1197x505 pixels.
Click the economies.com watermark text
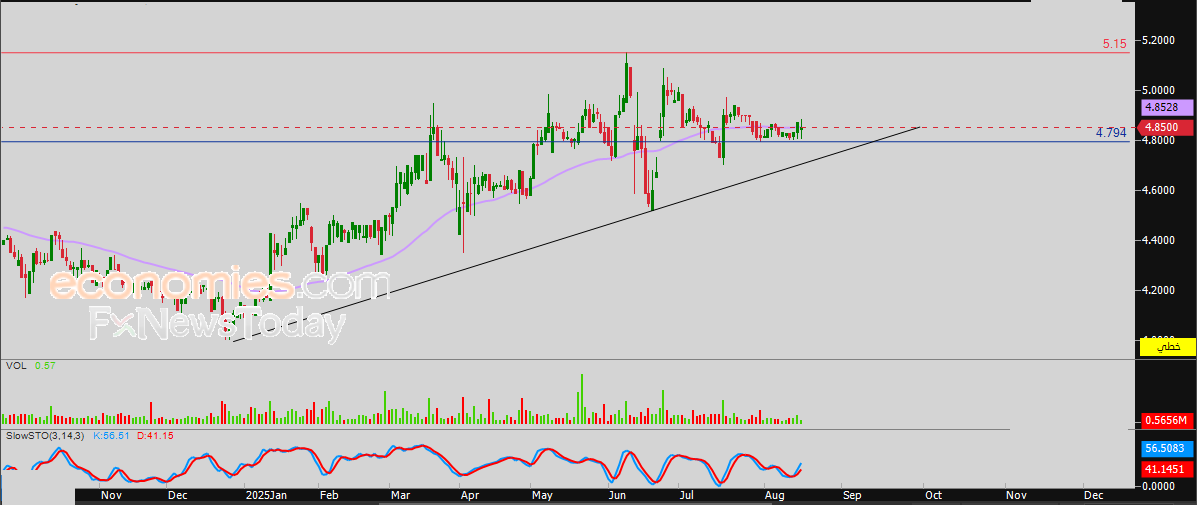[x=219, y=286]
